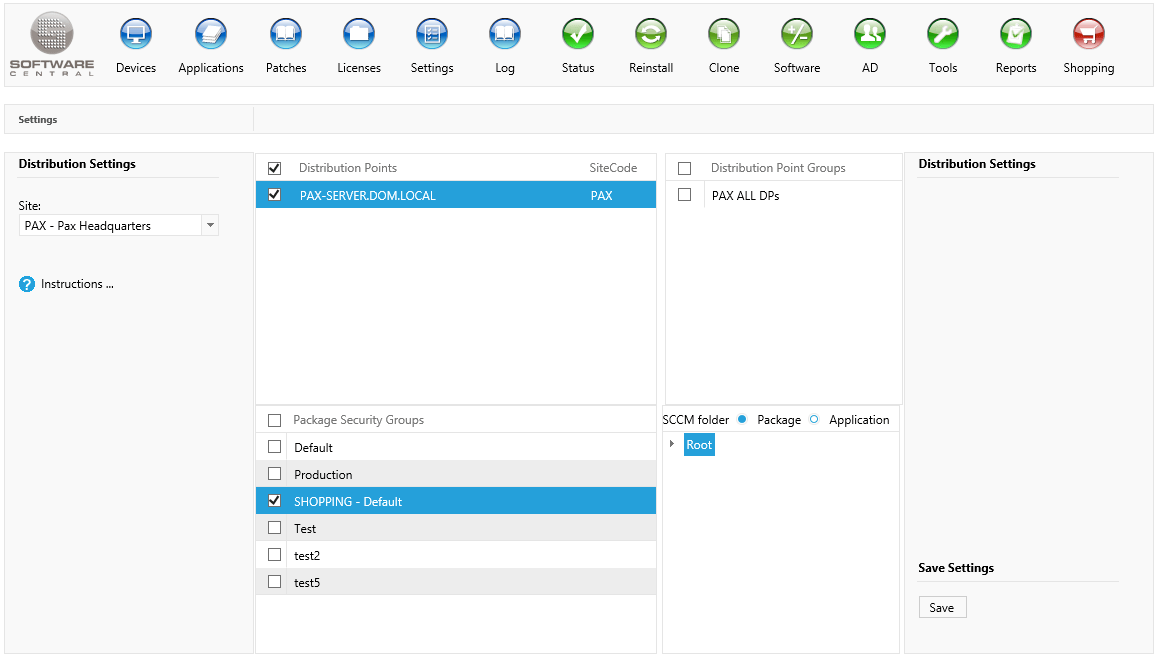This screenshot has height=657, width=1157.
Task: Select the Shopping icon
Action: [1088, 42]
